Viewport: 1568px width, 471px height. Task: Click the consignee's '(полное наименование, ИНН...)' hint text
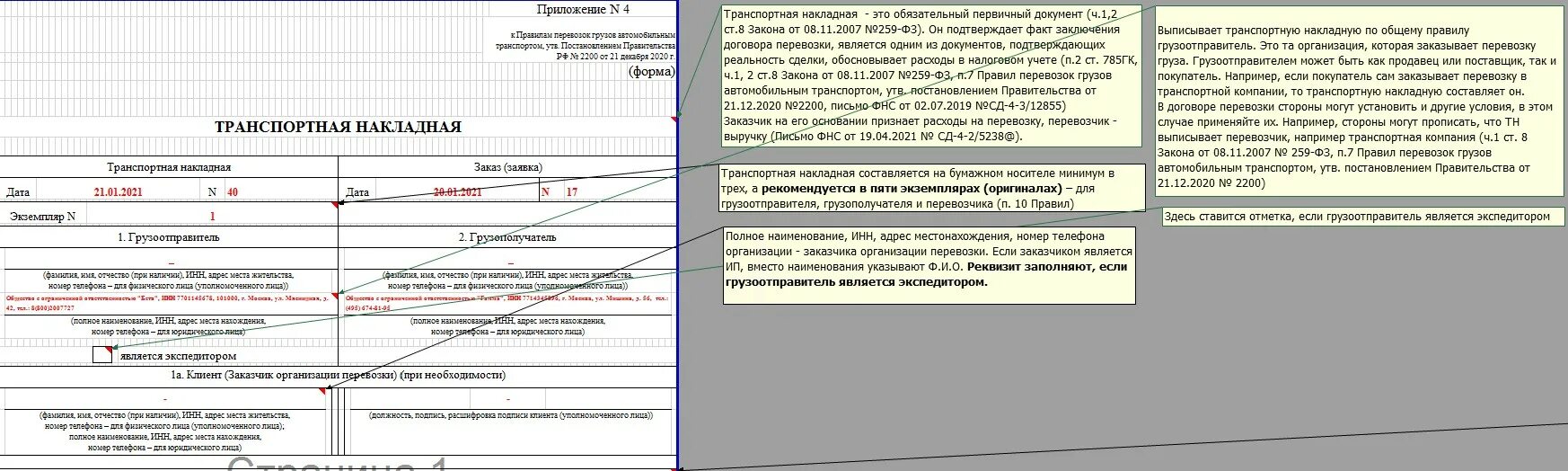(507, 326)
